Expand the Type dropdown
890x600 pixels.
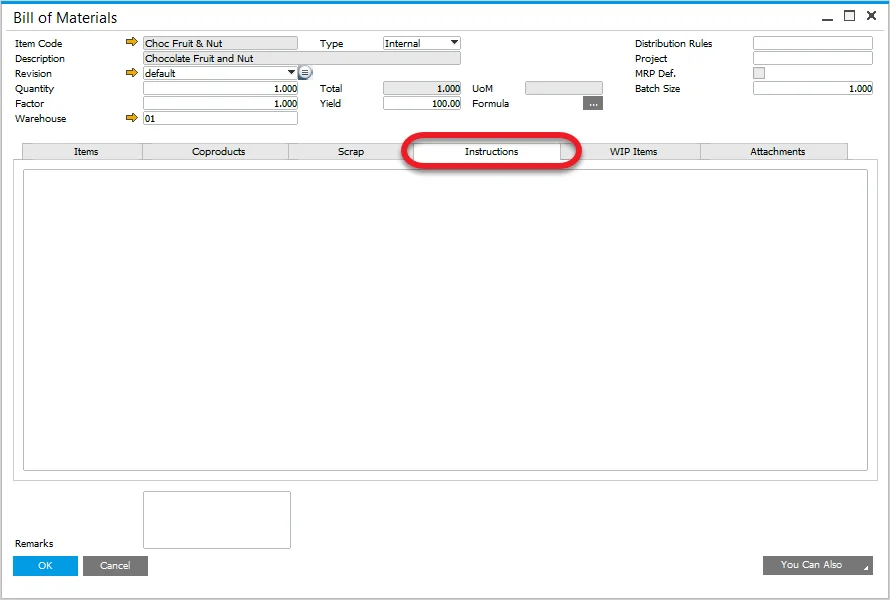coord(454,43)
